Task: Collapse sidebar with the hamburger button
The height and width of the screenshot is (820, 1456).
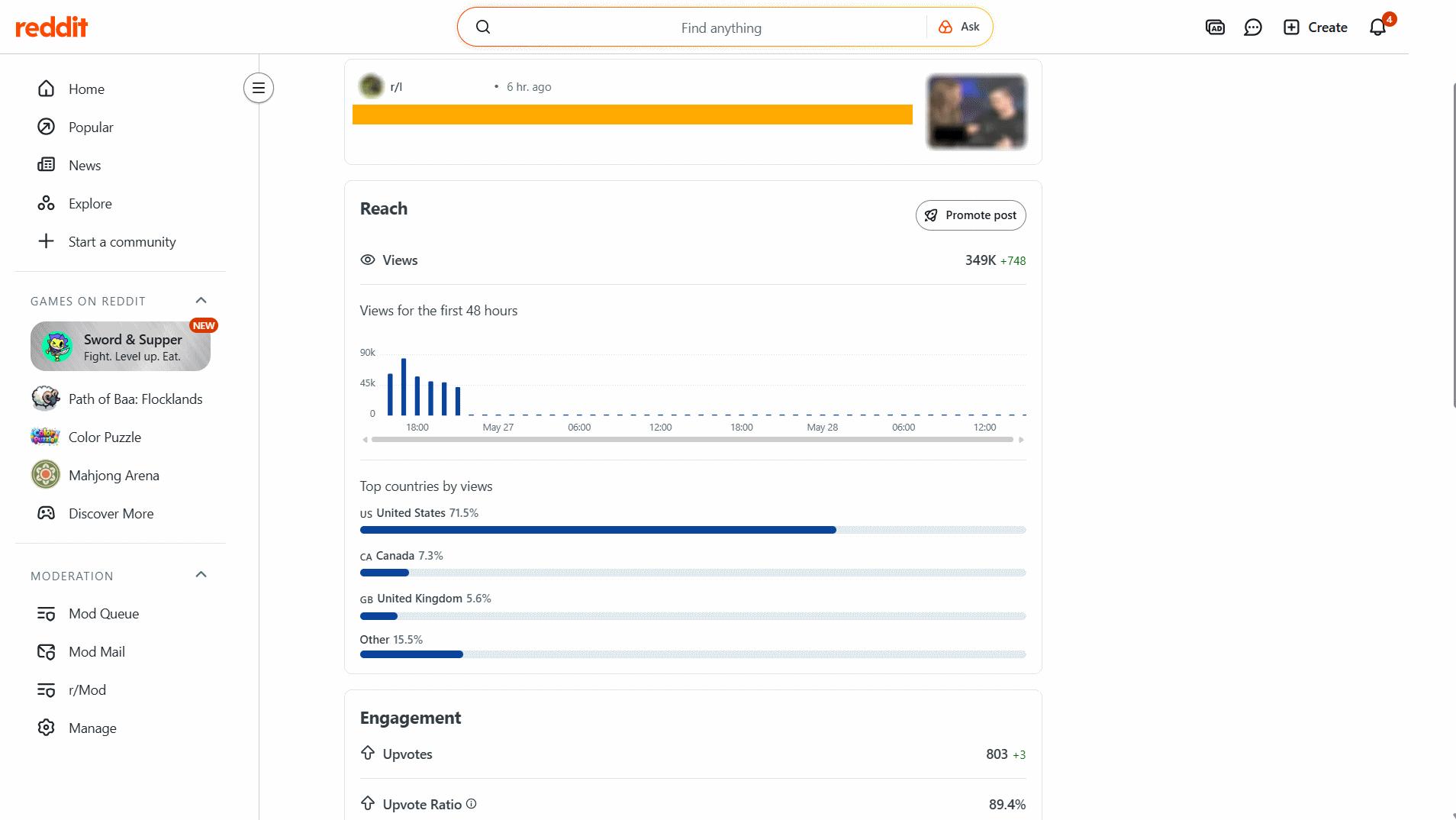Action: pyautogui.click(x=259, y=88)
